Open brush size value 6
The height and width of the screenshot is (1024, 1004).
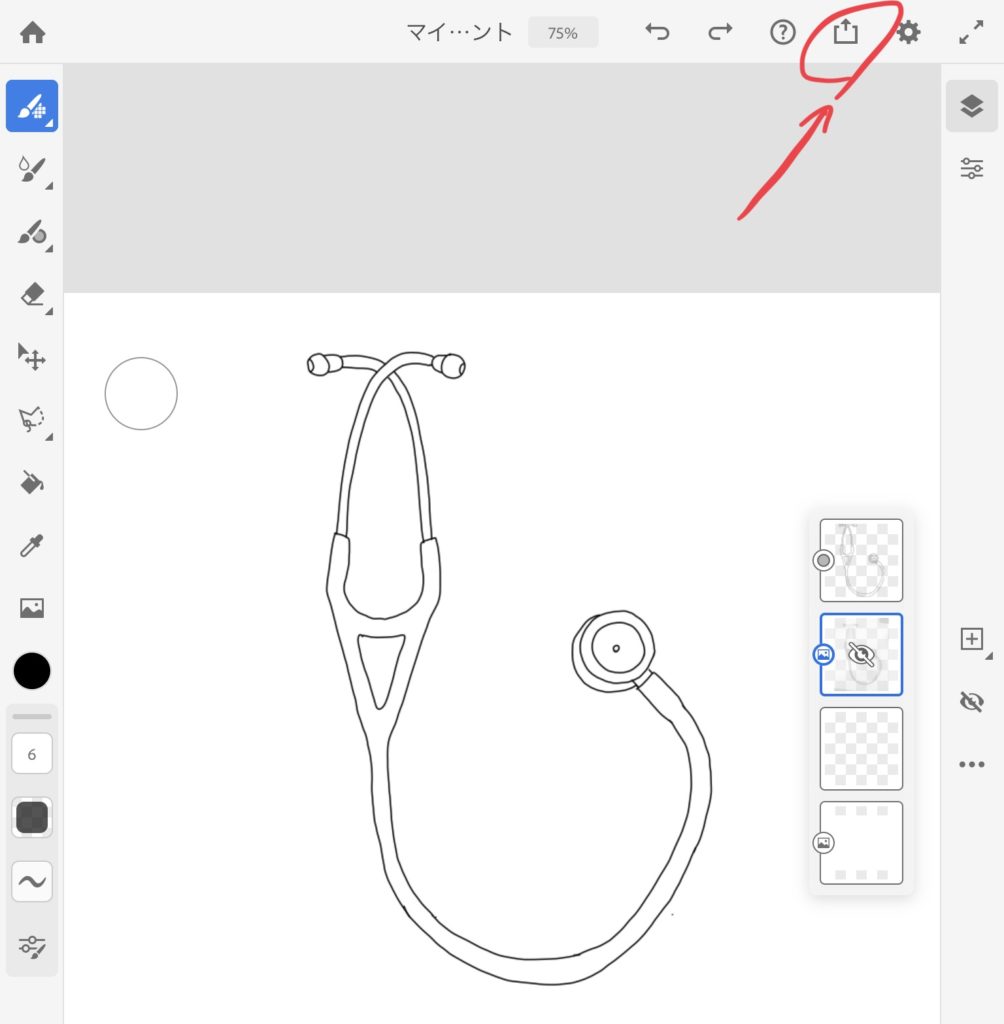32,754
